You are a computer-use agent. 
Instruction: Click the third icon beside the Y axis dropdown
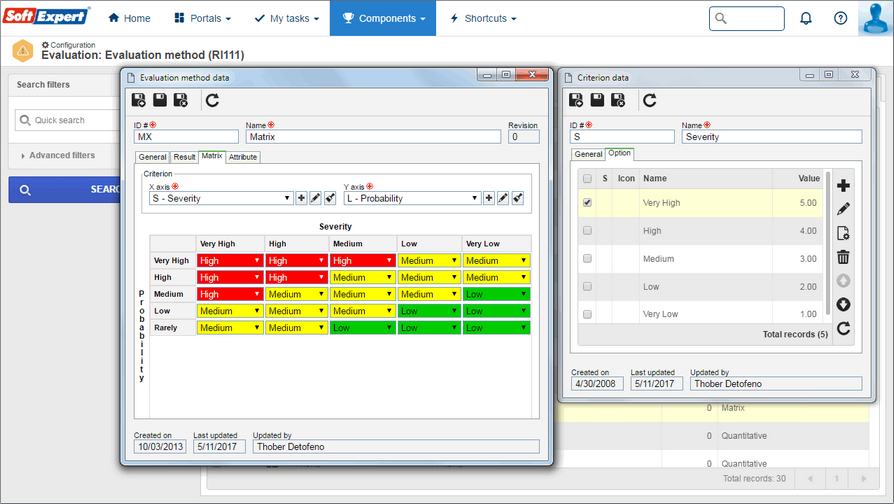click(517, 198)
